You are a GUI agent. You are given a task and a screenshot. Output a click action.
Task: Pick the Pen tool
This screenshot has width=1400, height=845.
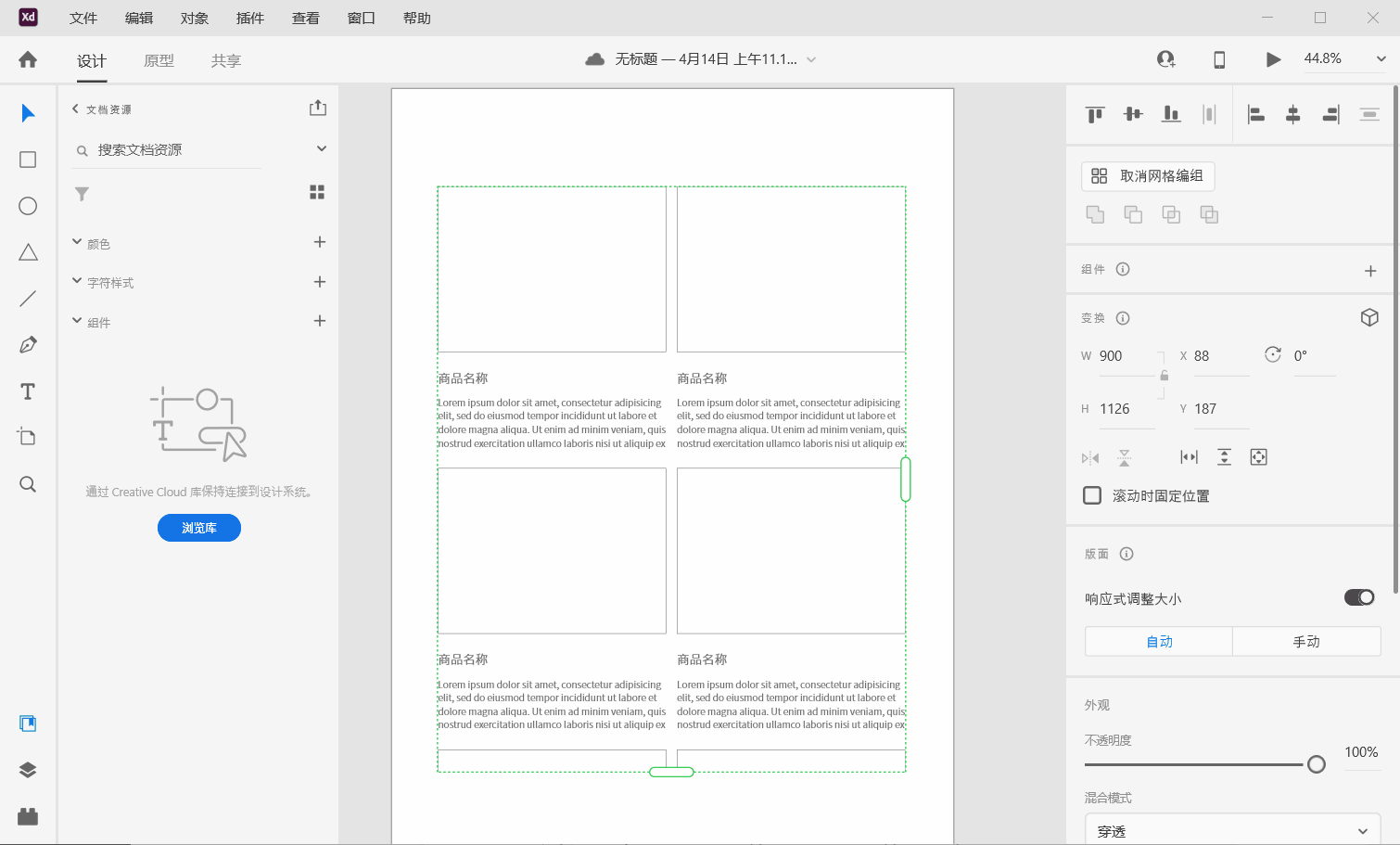tap(27, 344)
